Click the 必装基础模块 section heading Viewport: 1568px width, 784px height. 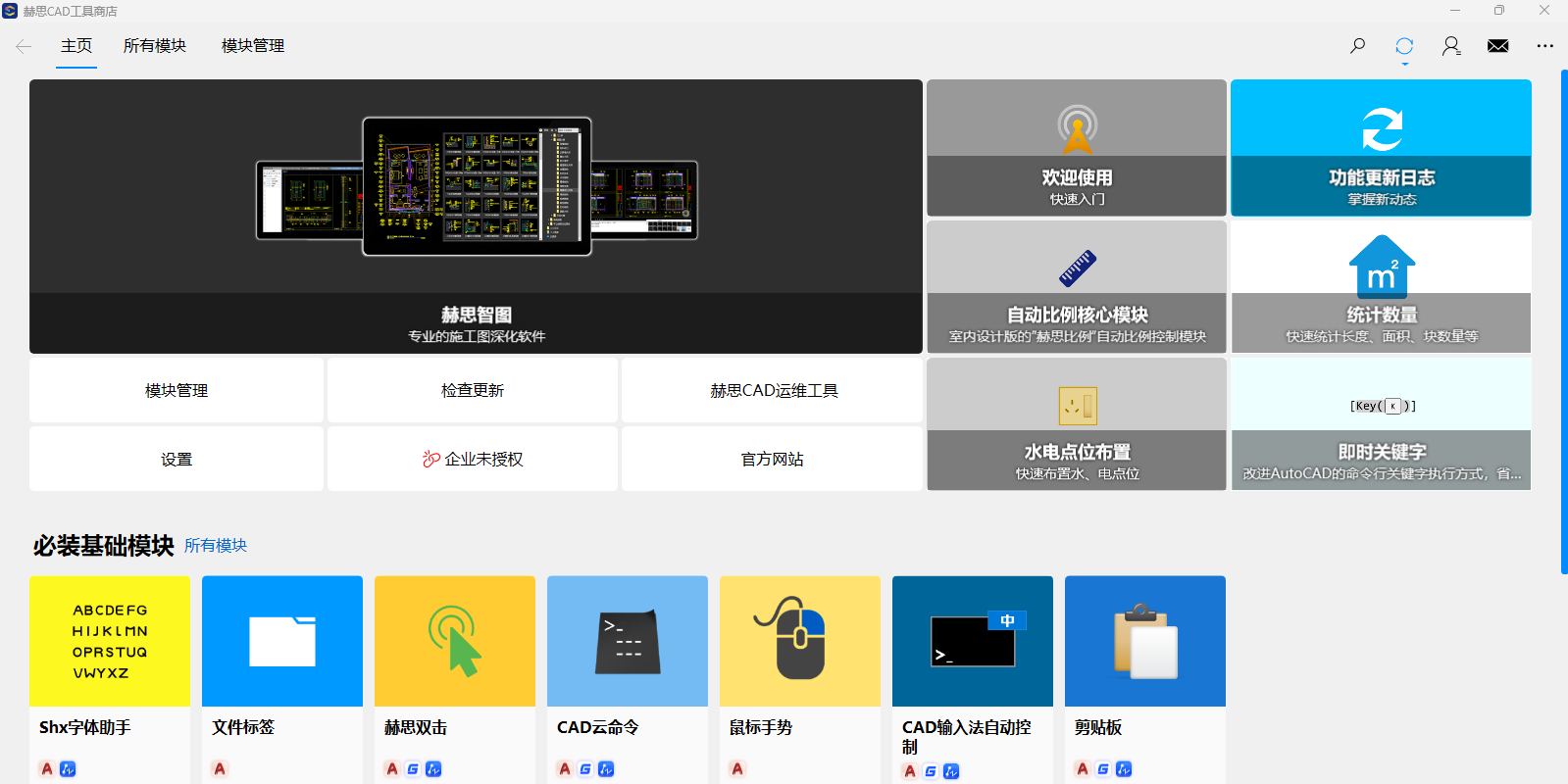tap(104, 546)
